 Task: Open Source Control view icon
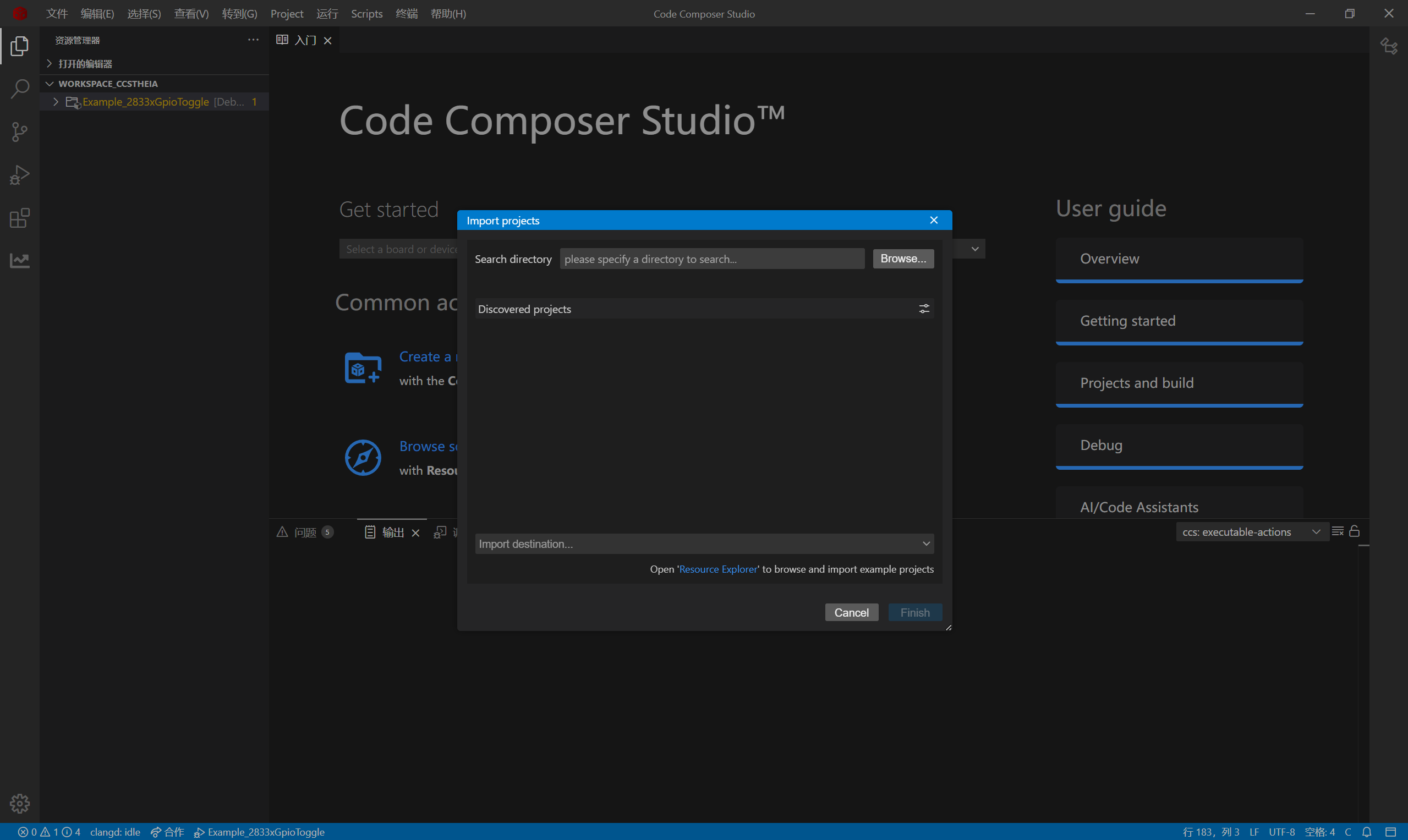(20, 132)
